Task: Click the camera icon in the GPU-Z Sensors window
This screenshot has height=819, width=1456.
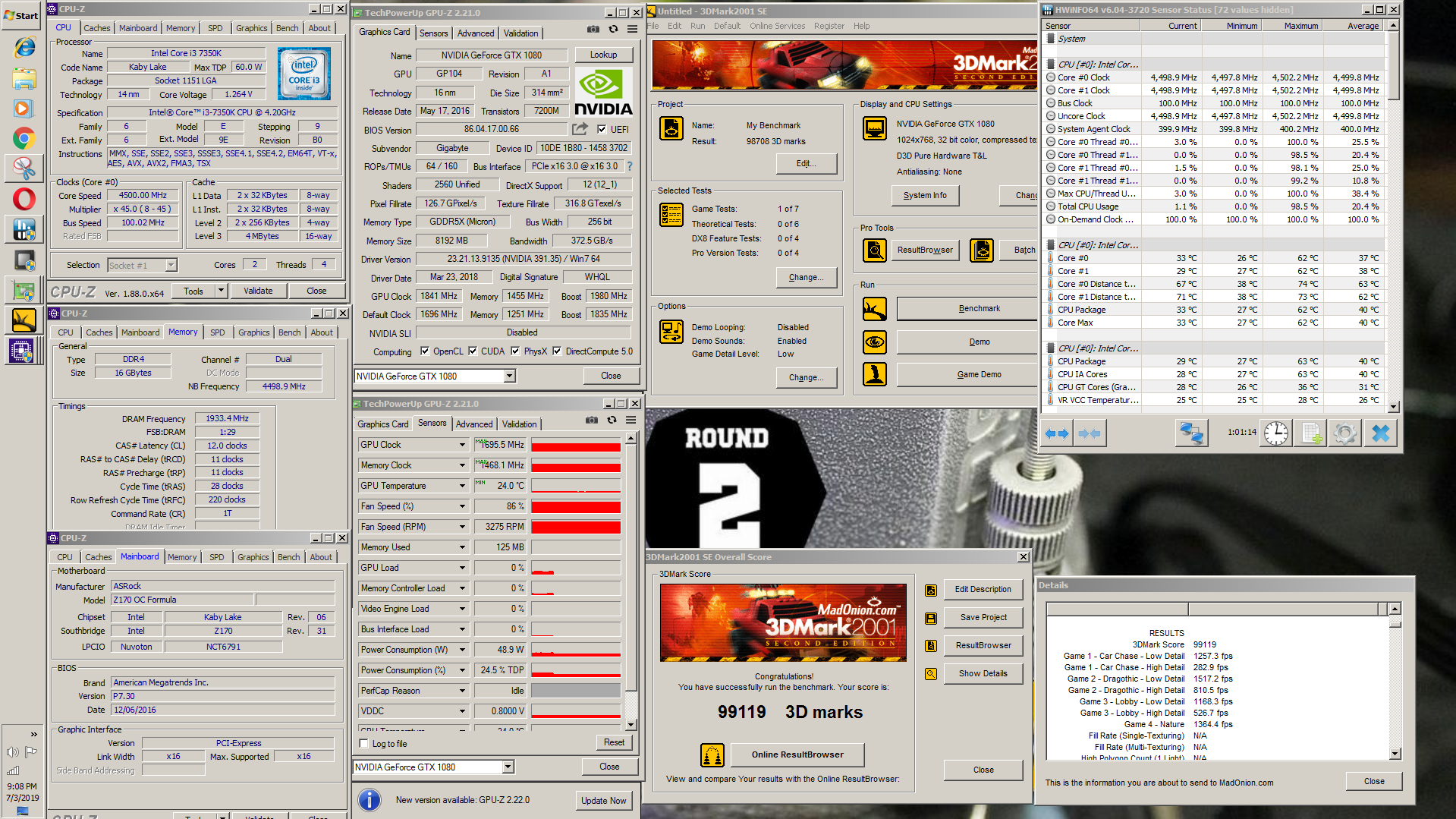Action: [x=592, y=420]
